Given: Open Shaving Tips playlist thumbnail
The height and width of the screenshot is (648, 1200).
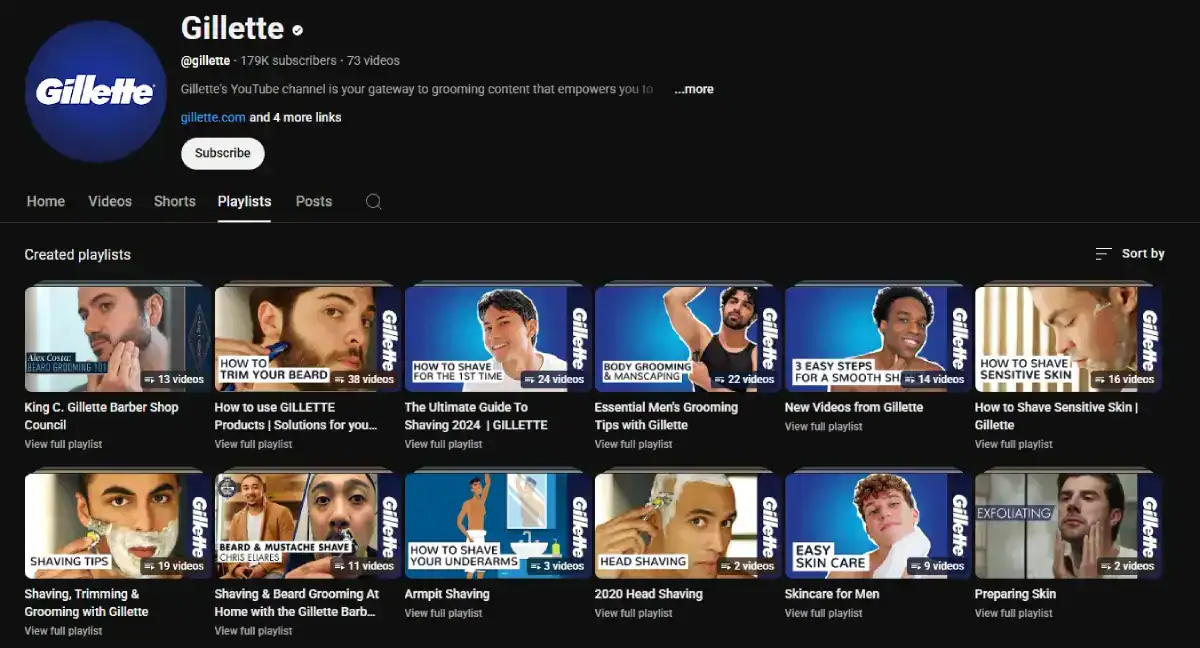Looking at the screenshot, I should [x=118, y=526].
